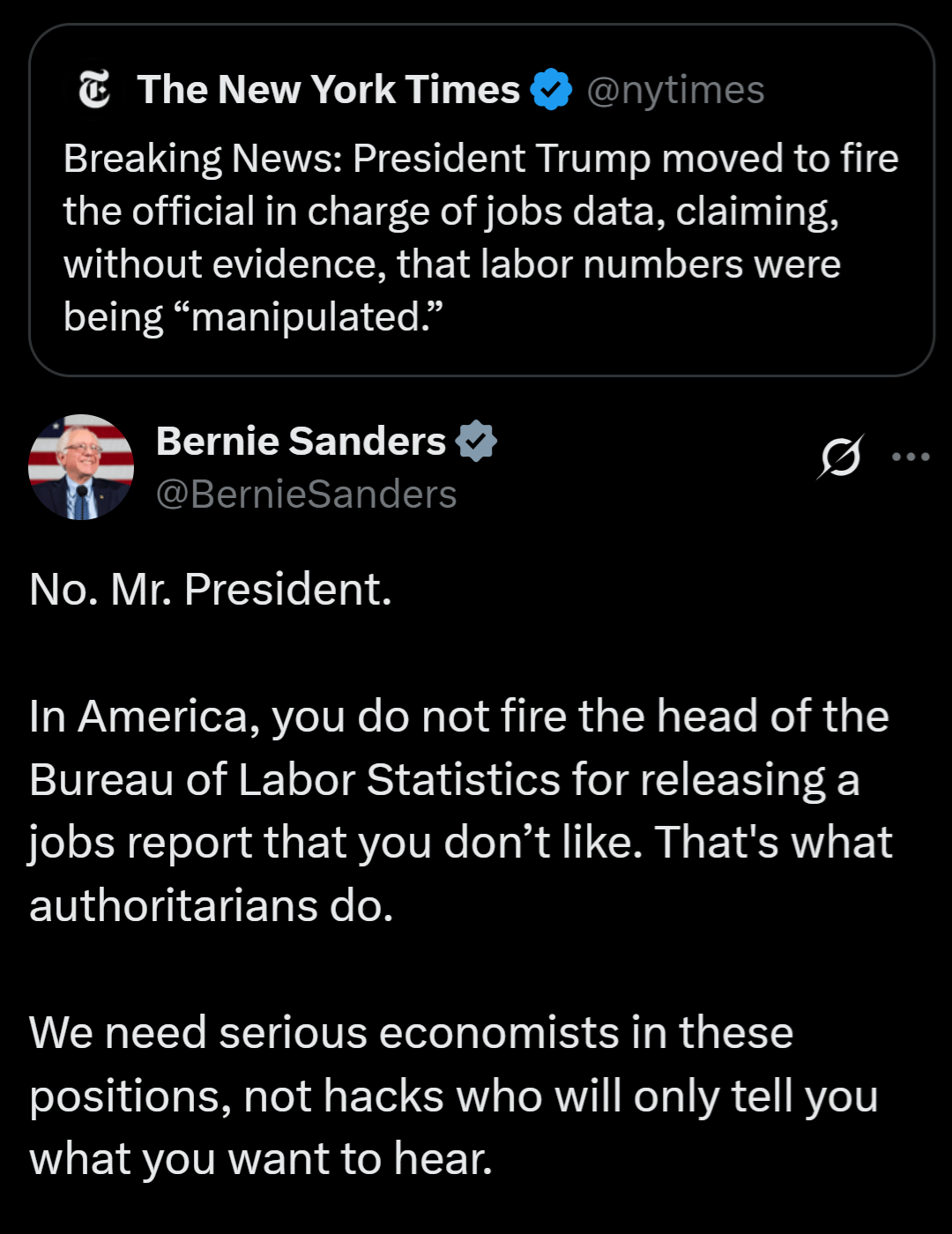Click the verified badge next to Bernie Sanders
Viewport: 952px width, 1234px height.
(476, 442)
